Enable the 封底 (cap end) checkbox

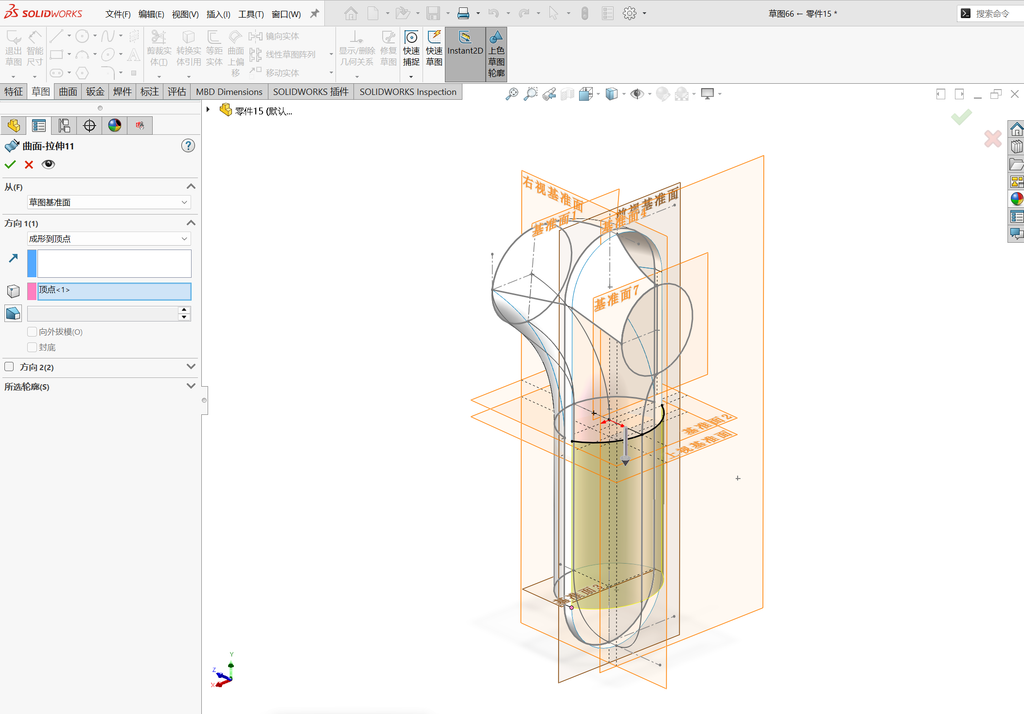coord(31,347)
